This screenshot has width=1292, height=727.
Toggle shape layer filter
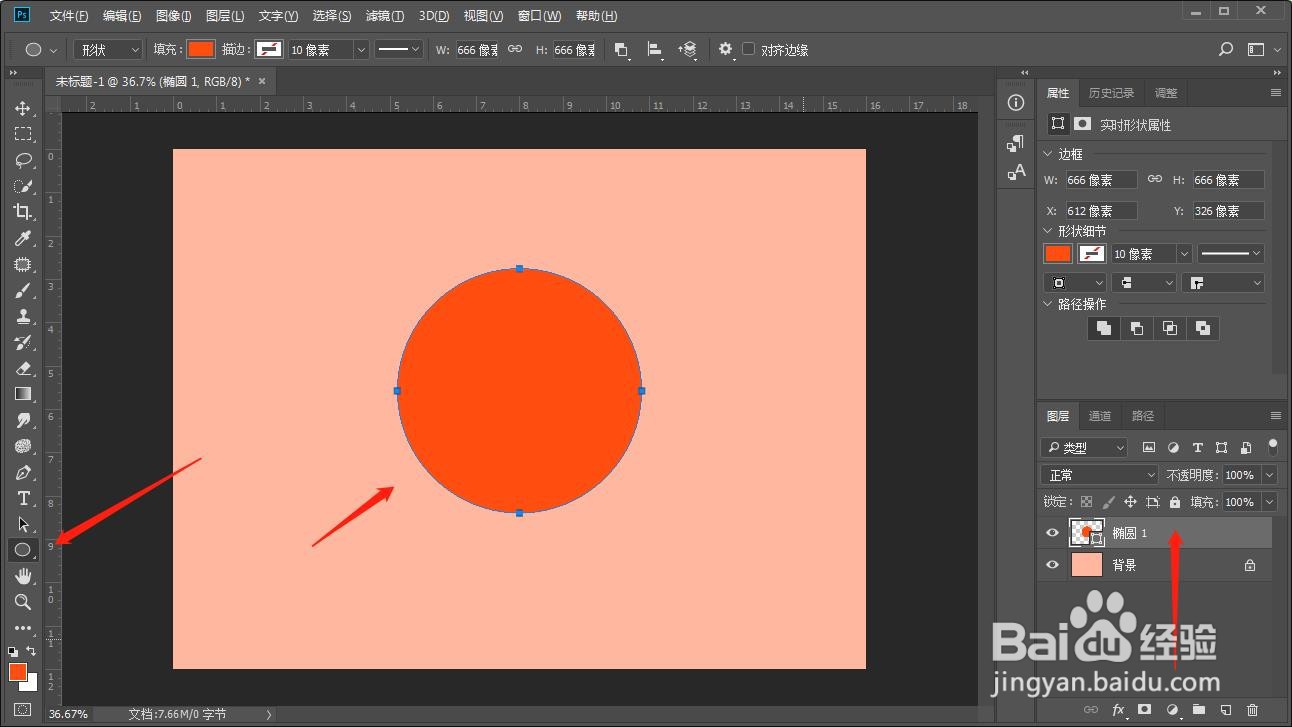click(x=1221, y=447)
